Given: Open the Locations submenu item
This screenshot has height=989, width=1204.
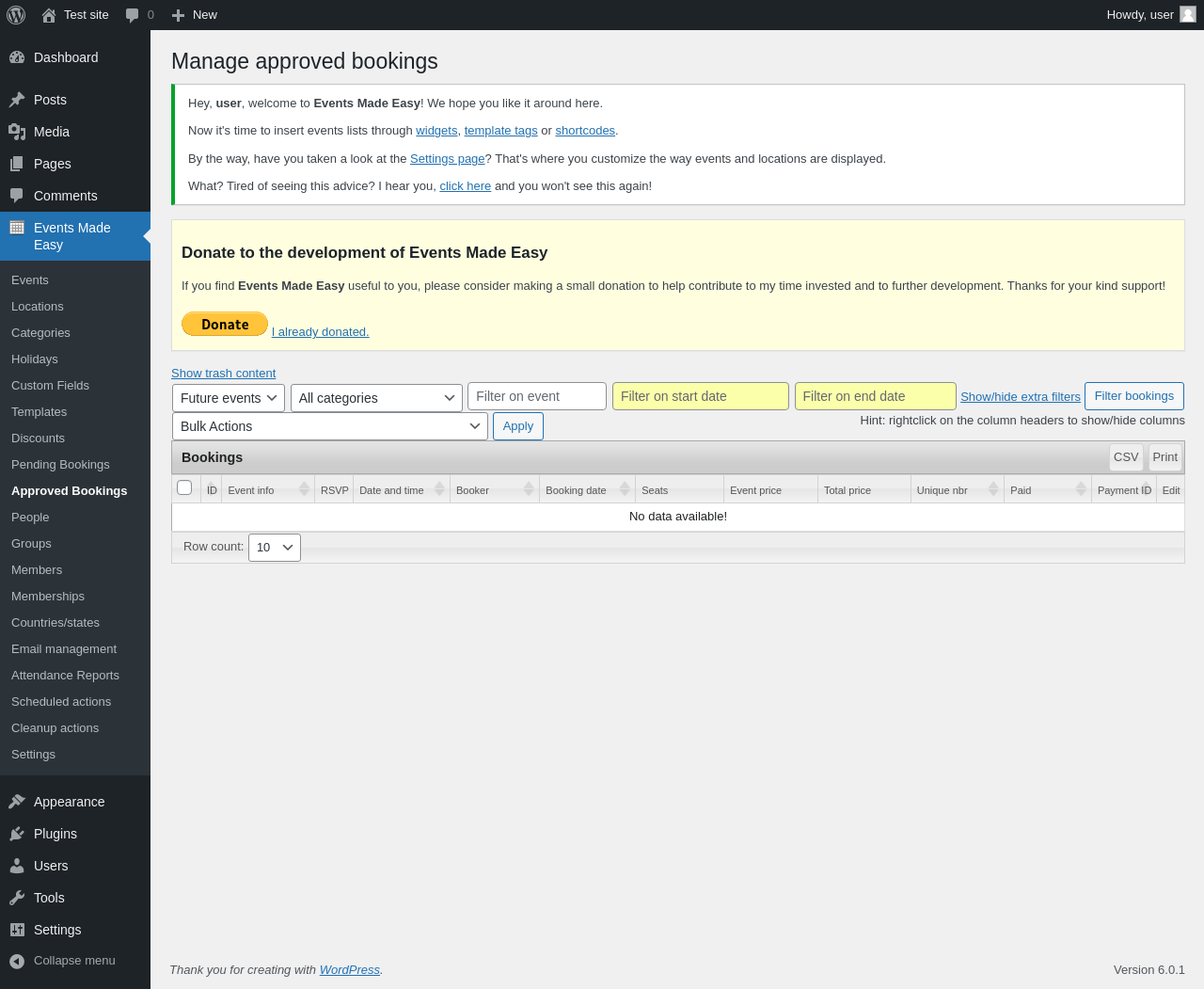Looking at the screenshot, I should tap(38, 307).
